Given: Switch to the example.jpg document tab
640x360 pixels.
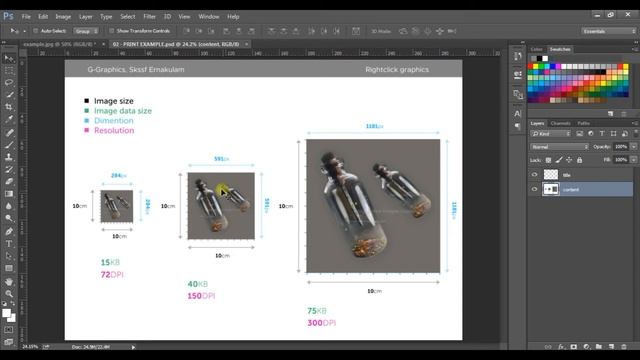Looking at the screenshot, I should point(60,44).
